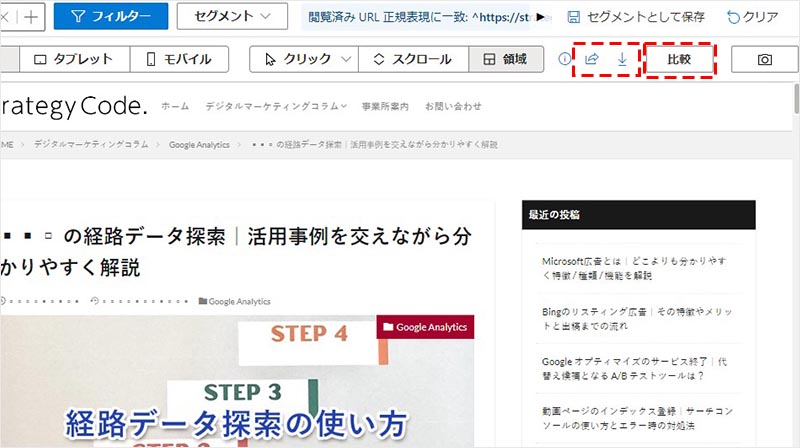Expand デジタルマーケティングコラム nav menu

pyautogui.click(x=276, y=106)
